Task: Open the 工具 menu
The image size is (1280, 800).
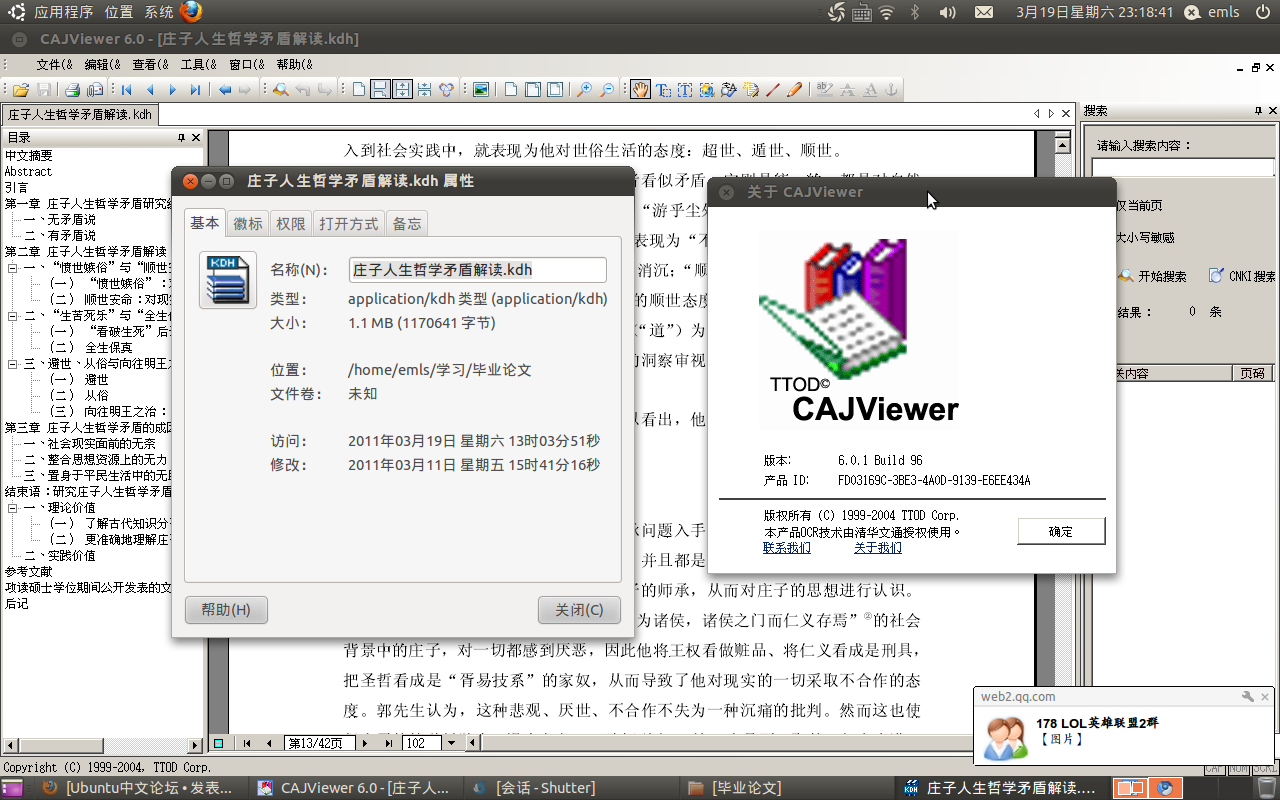Action: tap(198, 64)
